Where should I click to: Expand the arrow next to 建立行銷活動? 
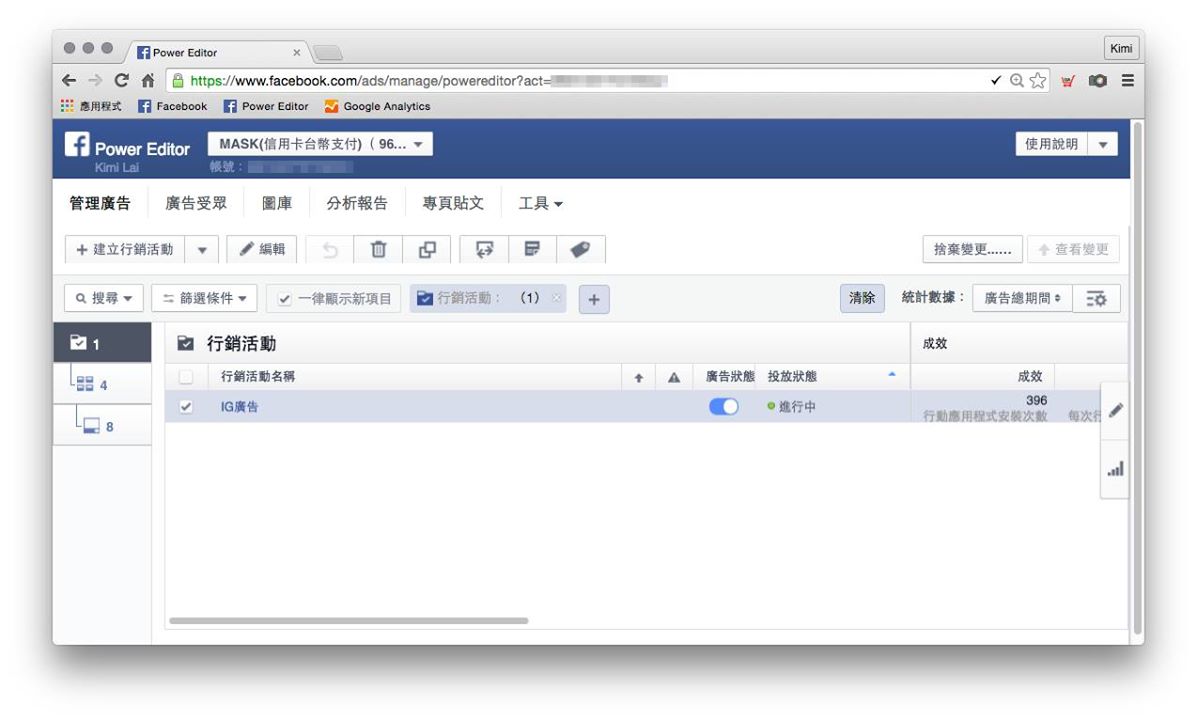(x=202, y=250)
